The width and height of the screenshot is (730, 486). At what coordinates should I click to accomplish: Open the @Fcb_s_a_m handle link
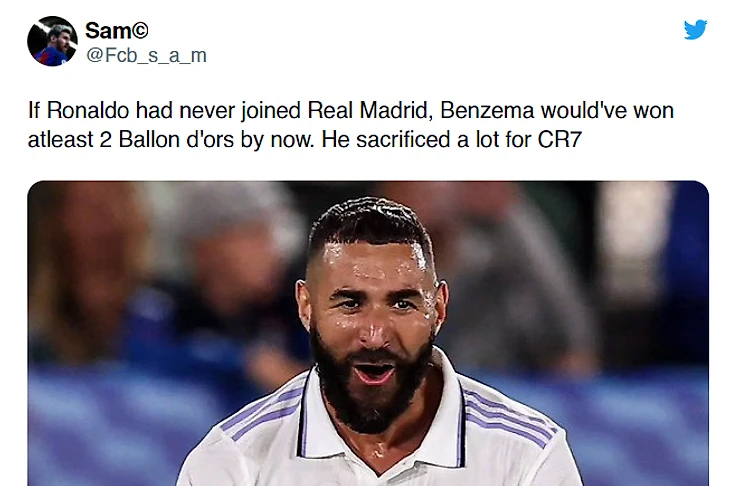coord(146,56)
